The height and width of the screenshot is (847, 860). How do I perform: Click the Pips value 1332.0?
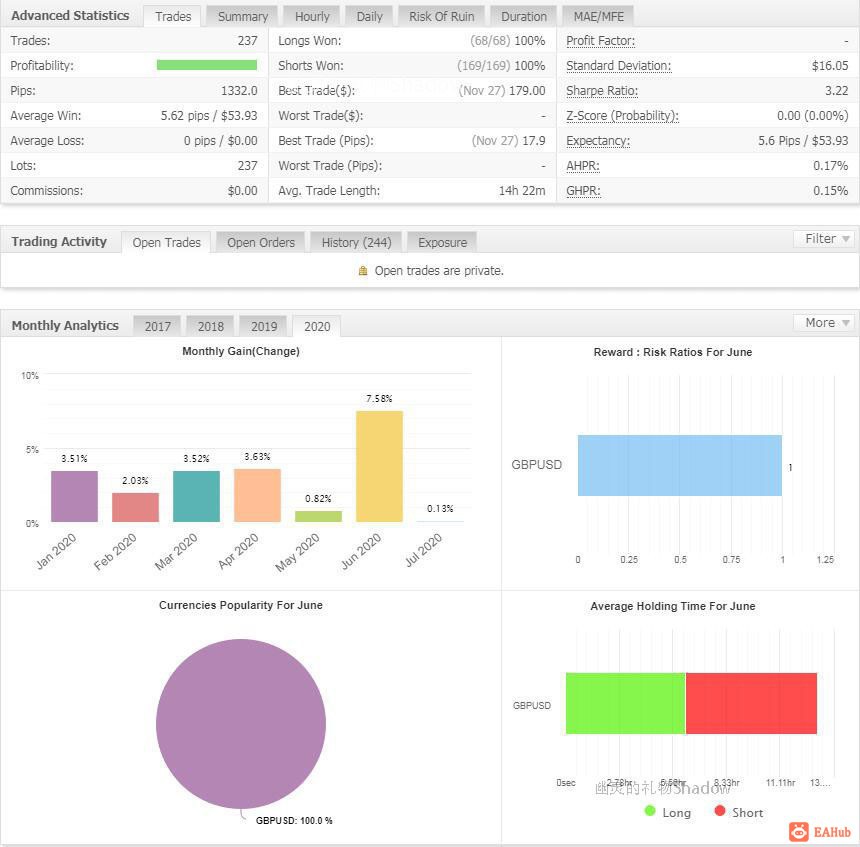[239, 91]
